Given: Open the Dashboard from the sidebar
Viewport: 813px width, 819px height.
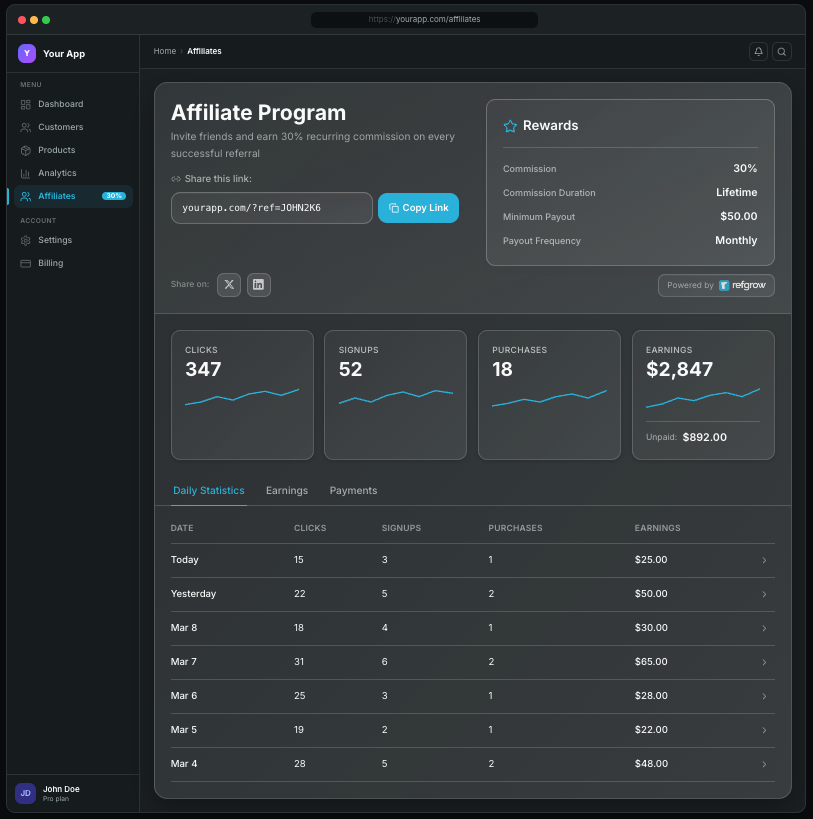Looking at the screenshot, I should (60, 104).
